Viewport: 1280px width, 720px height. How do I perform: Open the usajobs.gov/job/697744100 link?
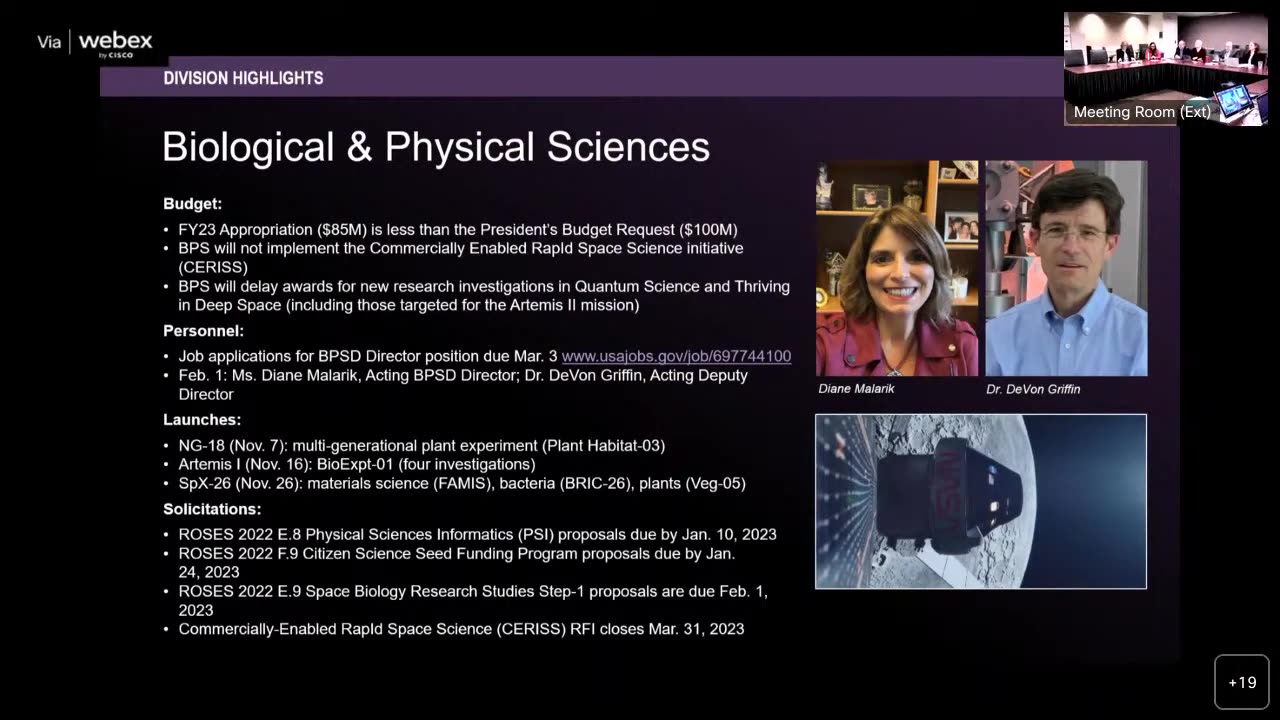pyautogui.click(x=676, y=356)
